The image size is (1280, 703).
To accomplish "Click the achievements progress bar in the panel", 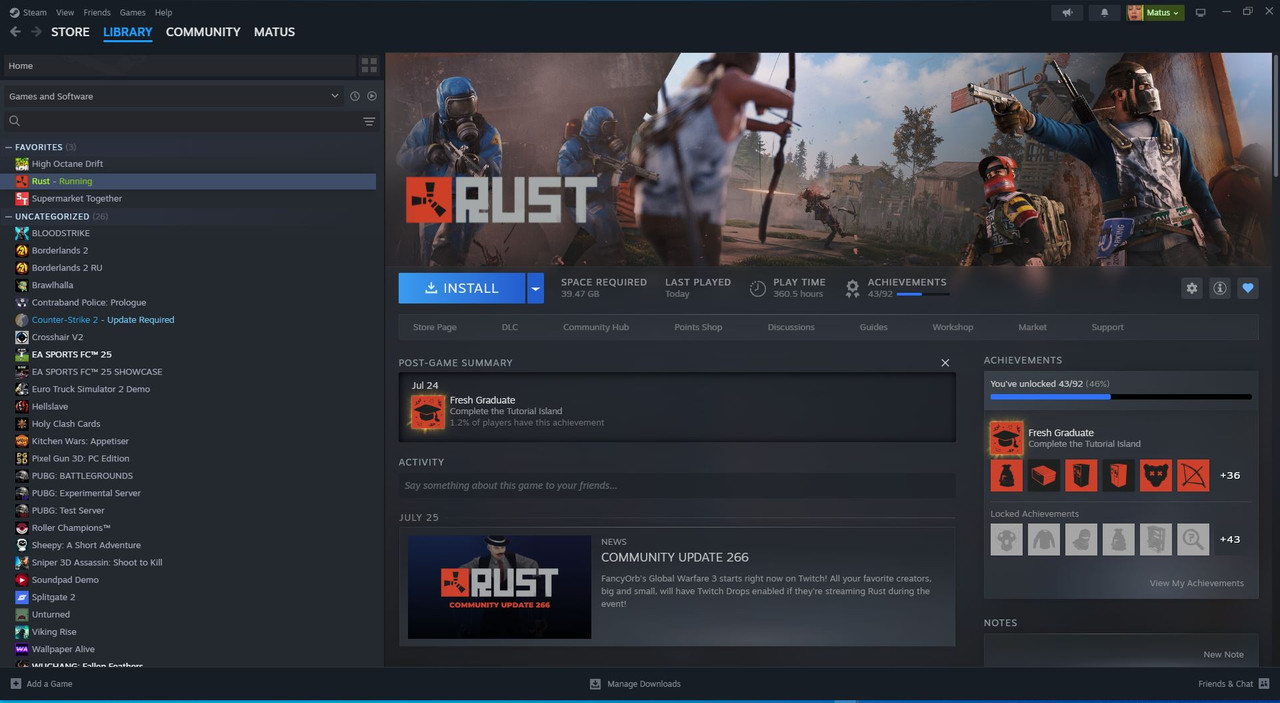I will 1121,397.
